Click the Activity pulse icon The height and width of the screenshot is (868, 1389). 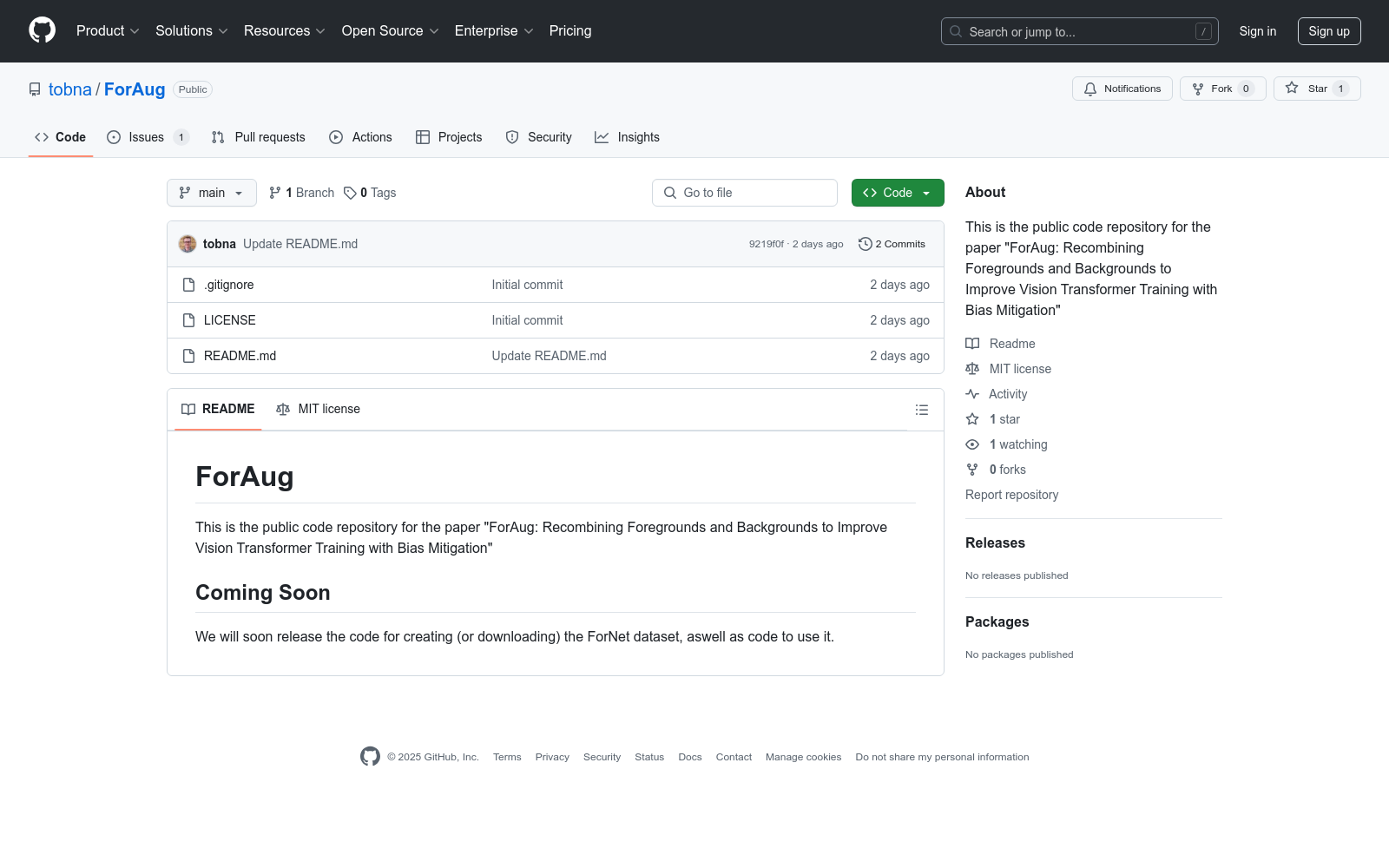[x=972, y=394]
